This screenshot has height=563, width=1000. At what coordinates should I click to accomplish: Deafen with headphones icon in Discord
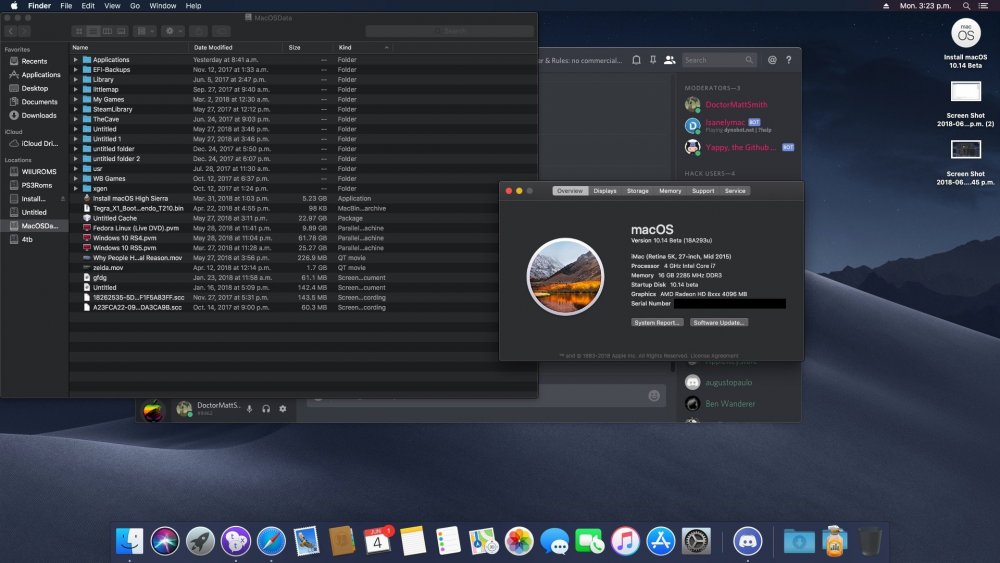pyautogui.click(x=266, y=409)
